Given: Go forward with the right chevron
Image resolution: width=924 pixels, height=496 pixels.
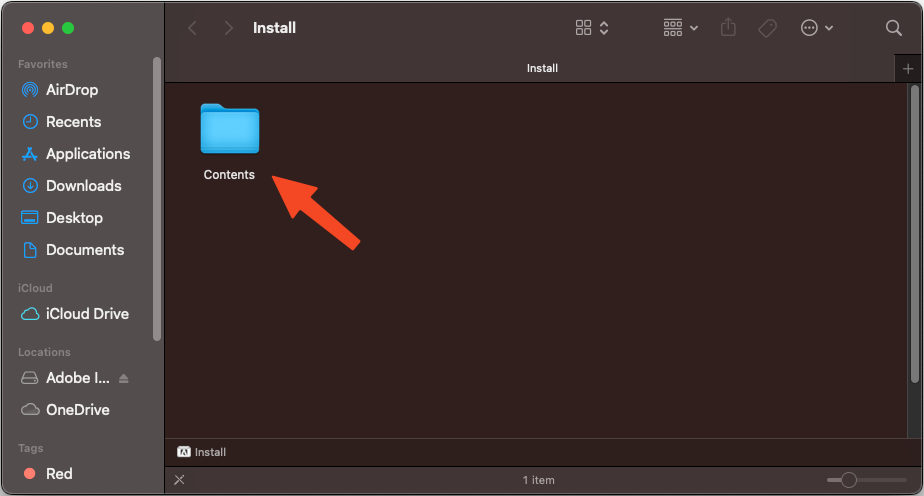Looking at the screenshot, I should coord(229,28).
